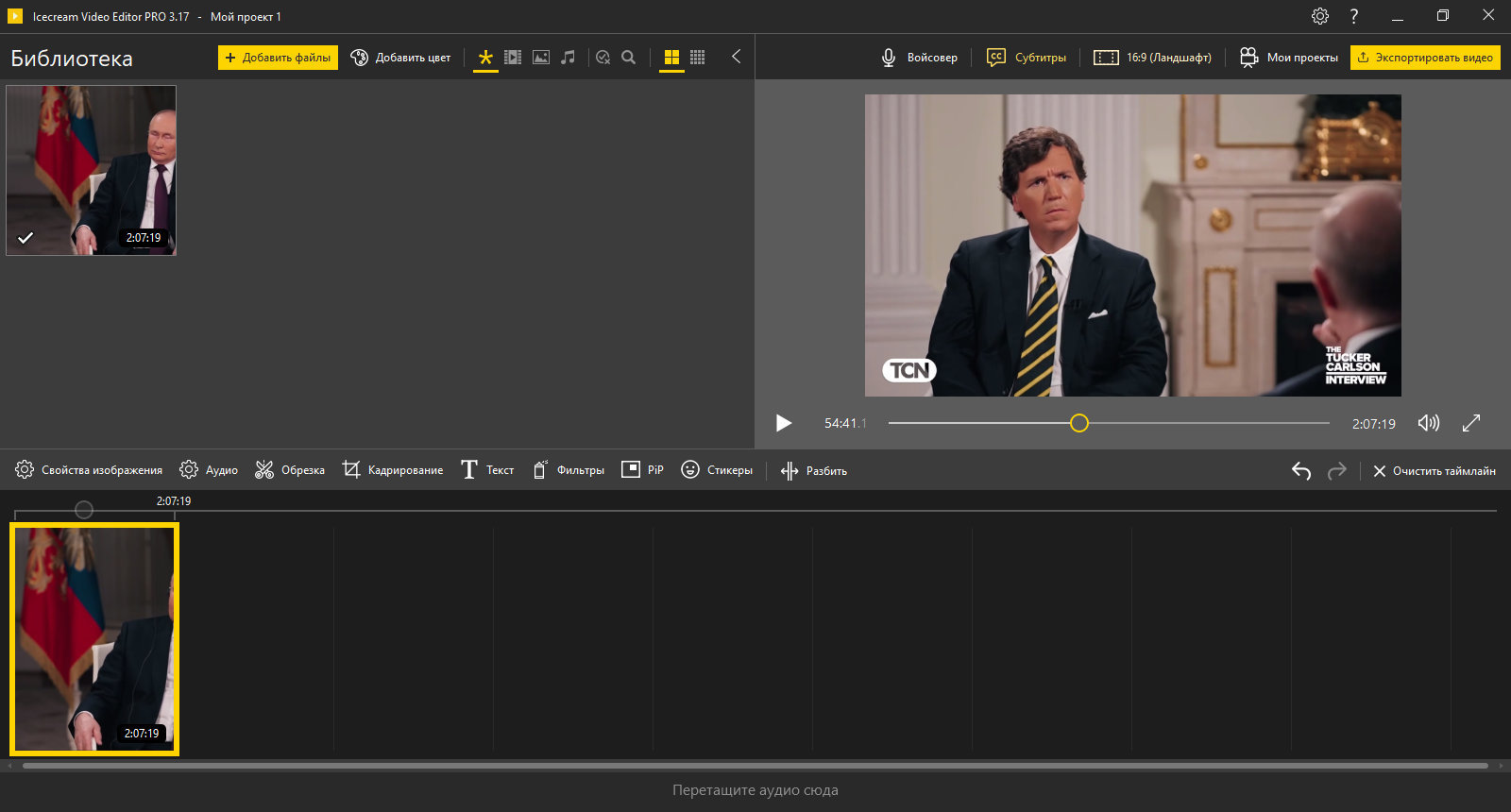Switch library to large thumbnails view
Screen dimensions: 1511x812
(x=671, y=58)
